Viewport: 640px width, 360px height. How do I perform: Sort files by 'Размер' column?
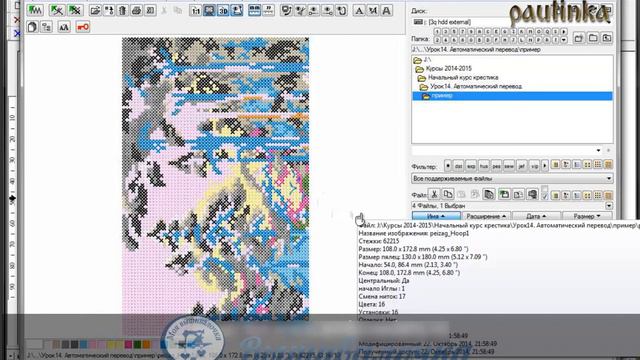[587, 216]
